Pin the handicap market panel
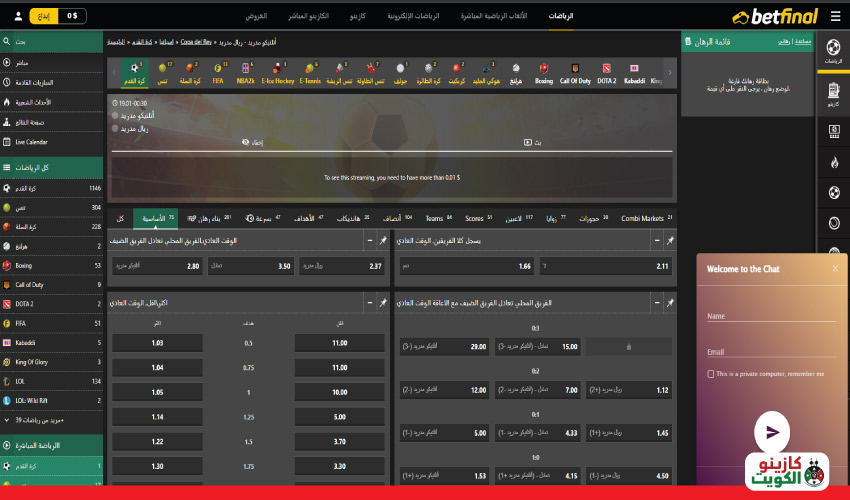Screen dimensions: 850x500 coord(671,303)
